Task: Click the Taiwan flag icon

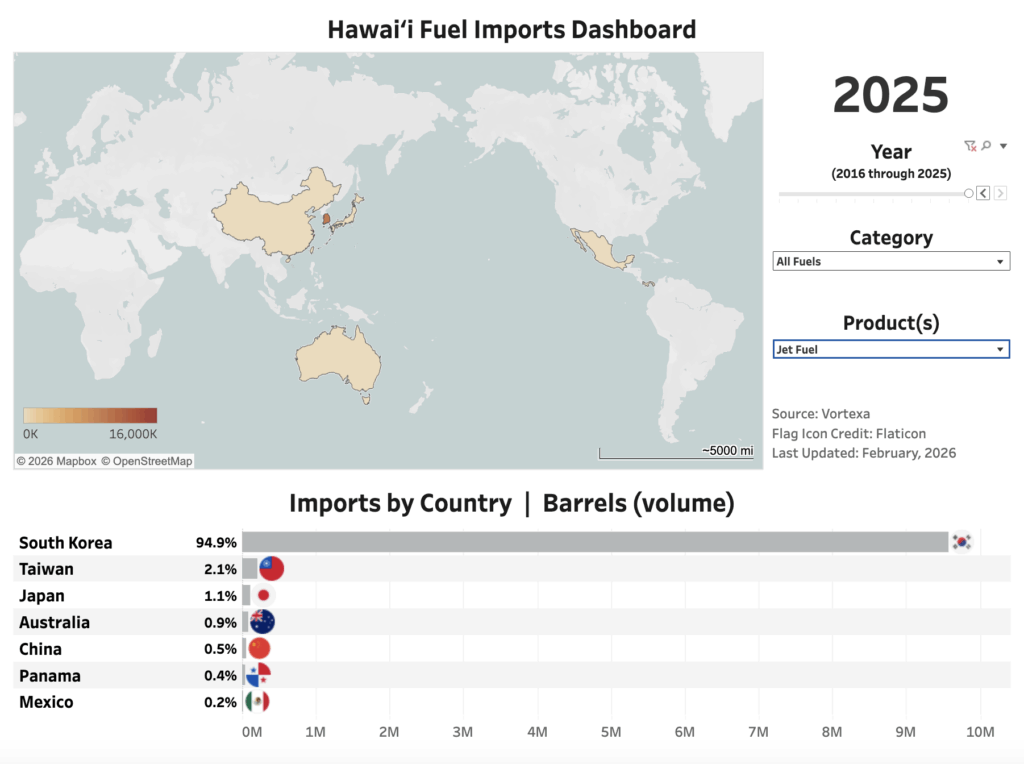Action: tap(271, 568)
